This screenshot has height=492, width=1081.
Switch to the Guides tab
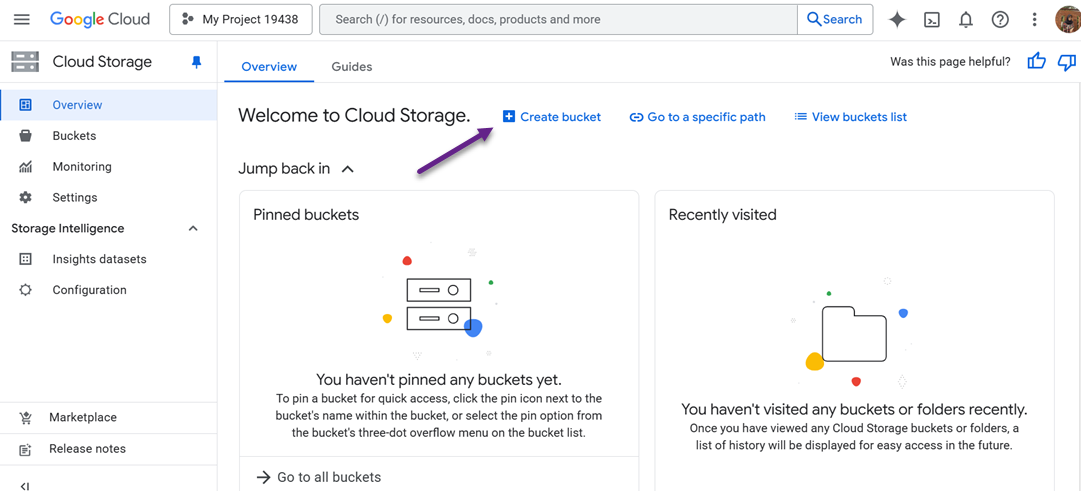351,67
